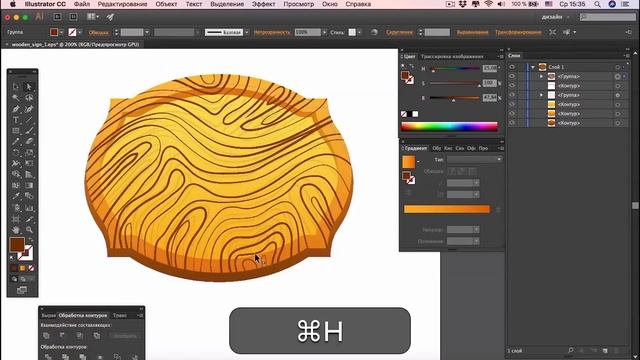Open the gradient Тип dropdown

coord(474,159)
